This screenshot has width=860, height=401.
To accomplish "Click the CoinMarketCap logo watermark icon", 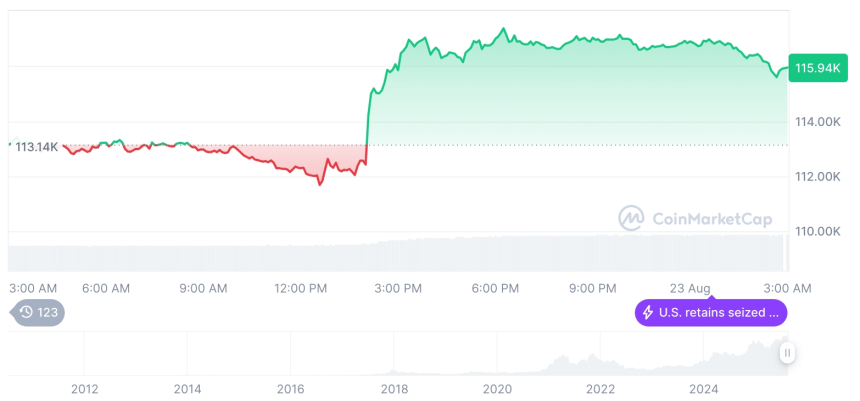I will point(631,217).
